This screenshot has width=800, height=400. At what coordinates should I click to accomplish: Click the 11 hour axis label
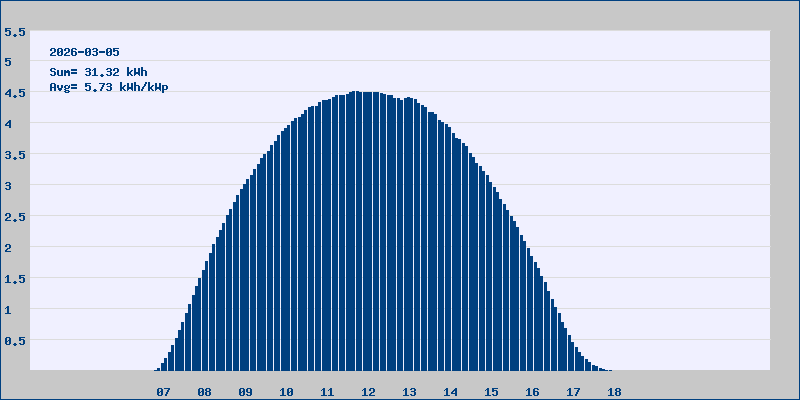tap(328, 392)
